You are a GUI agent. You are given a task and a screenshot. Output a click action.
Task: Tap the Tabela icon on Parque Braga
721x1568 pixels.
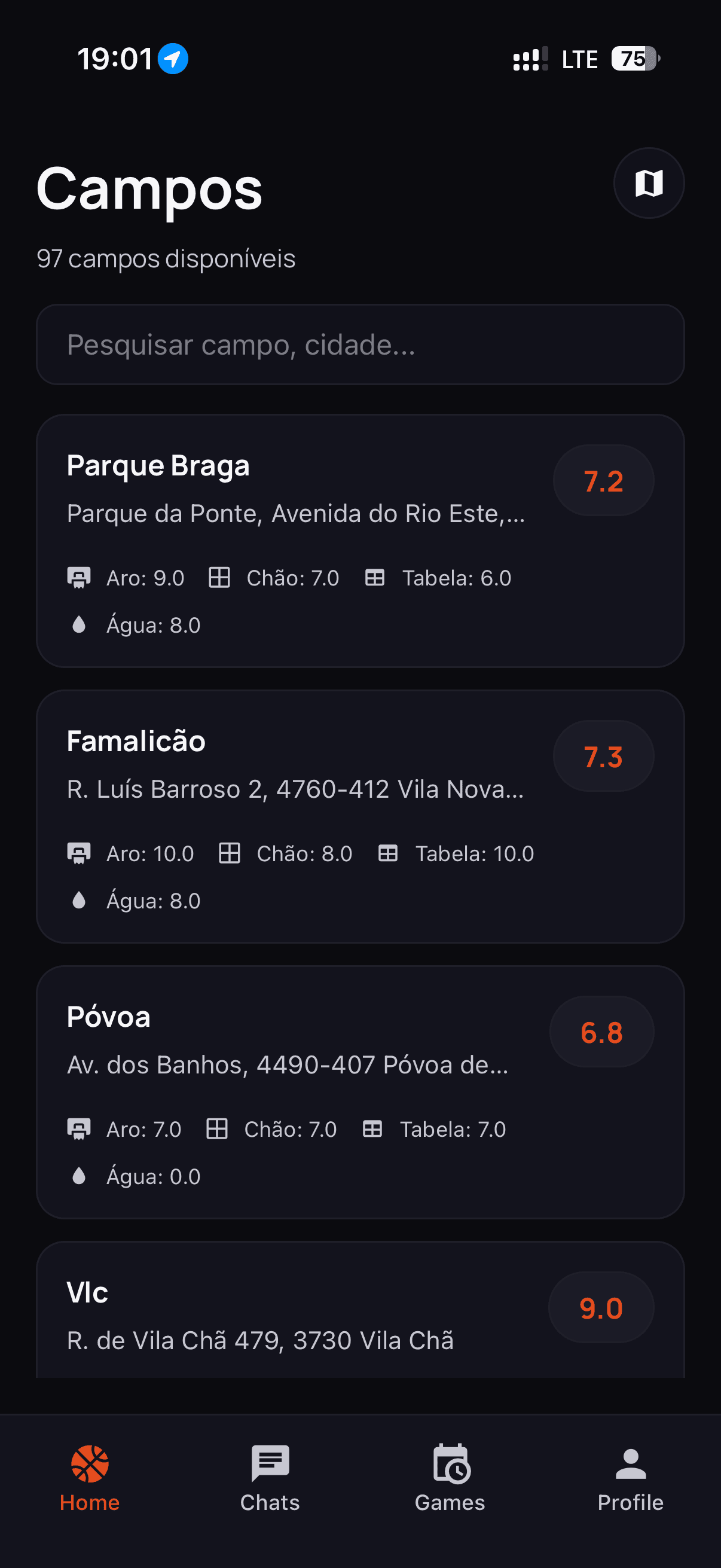tap(375, 578)
